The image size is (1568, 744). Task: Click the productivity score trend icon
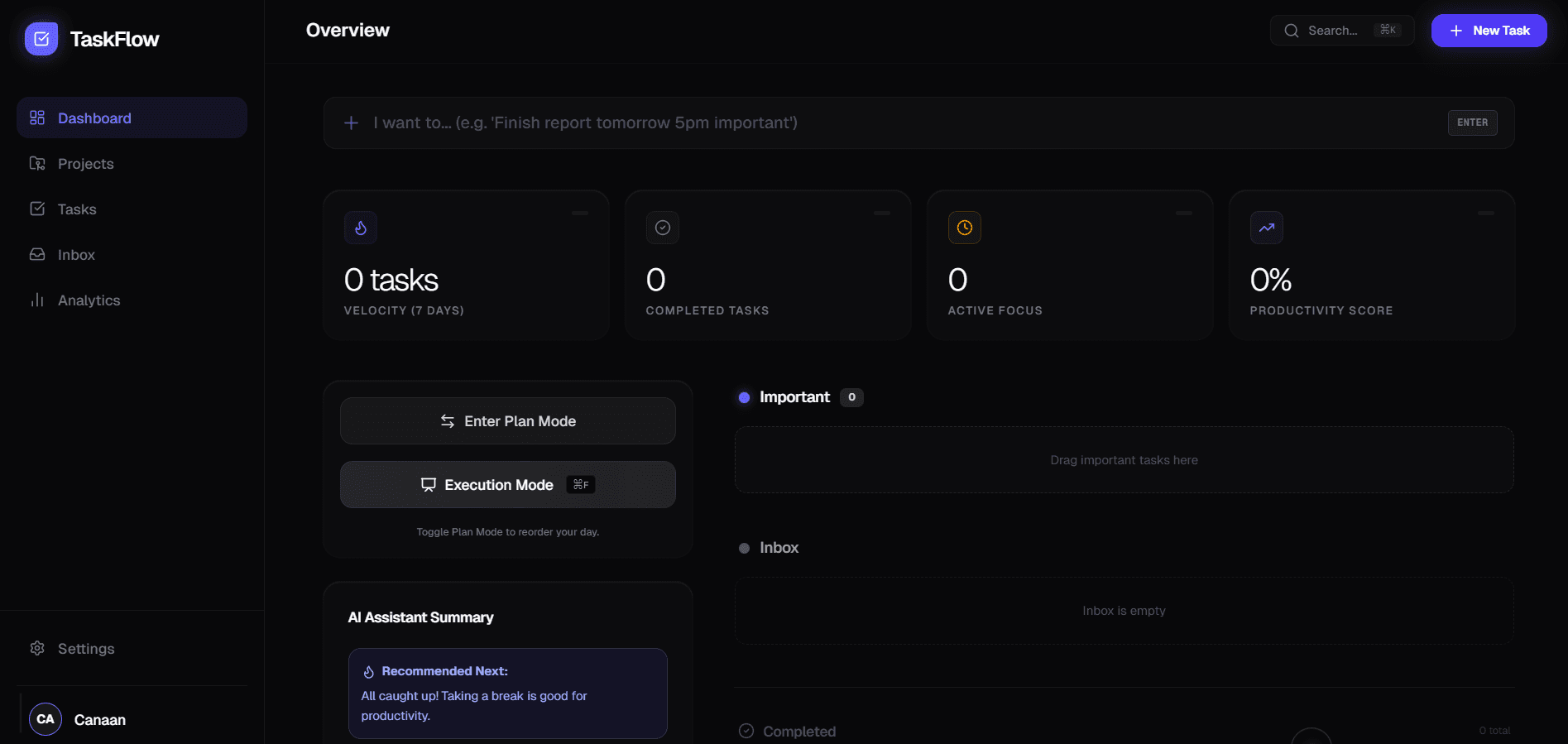click(x=1267, y=228)
